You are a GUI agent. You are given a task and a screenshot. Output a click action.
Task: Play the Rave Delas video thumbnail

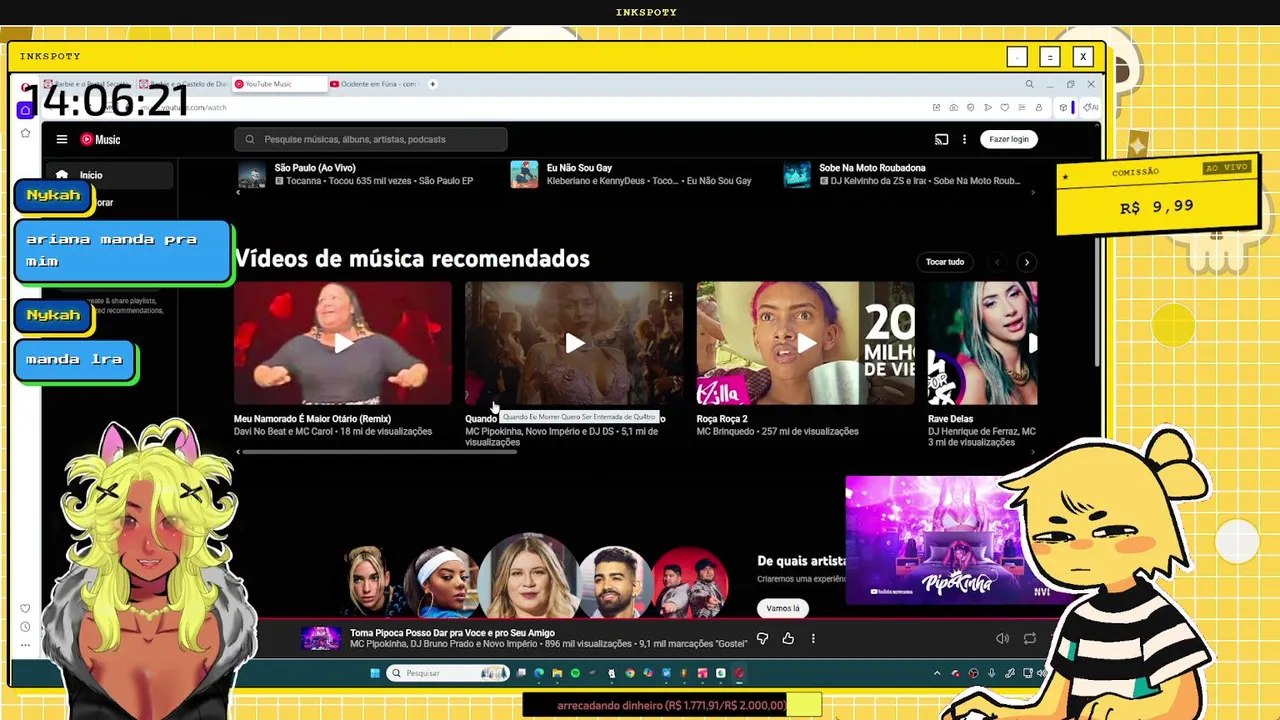coord(982,343)
